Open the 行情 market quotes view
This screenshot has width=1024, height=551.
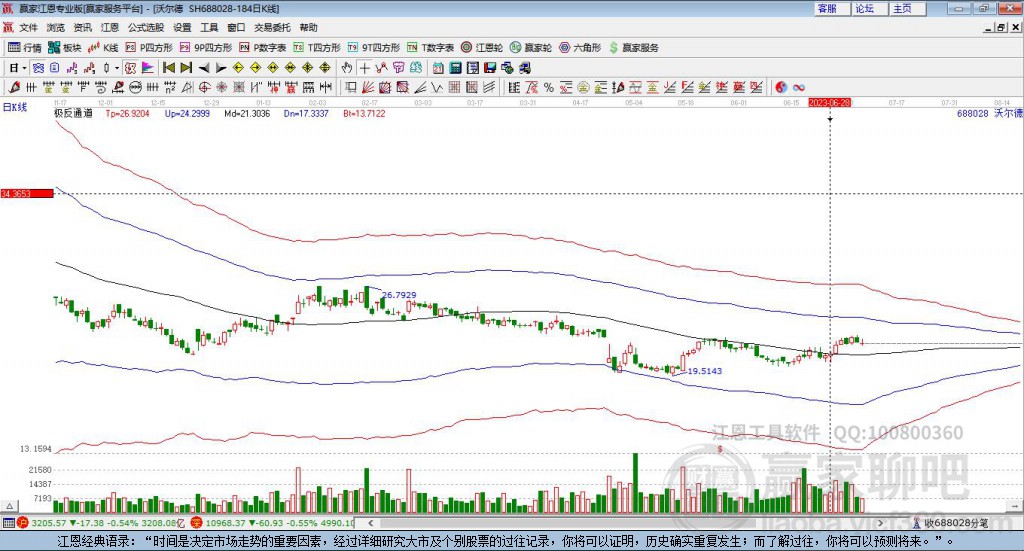click(x=25, y=48)
